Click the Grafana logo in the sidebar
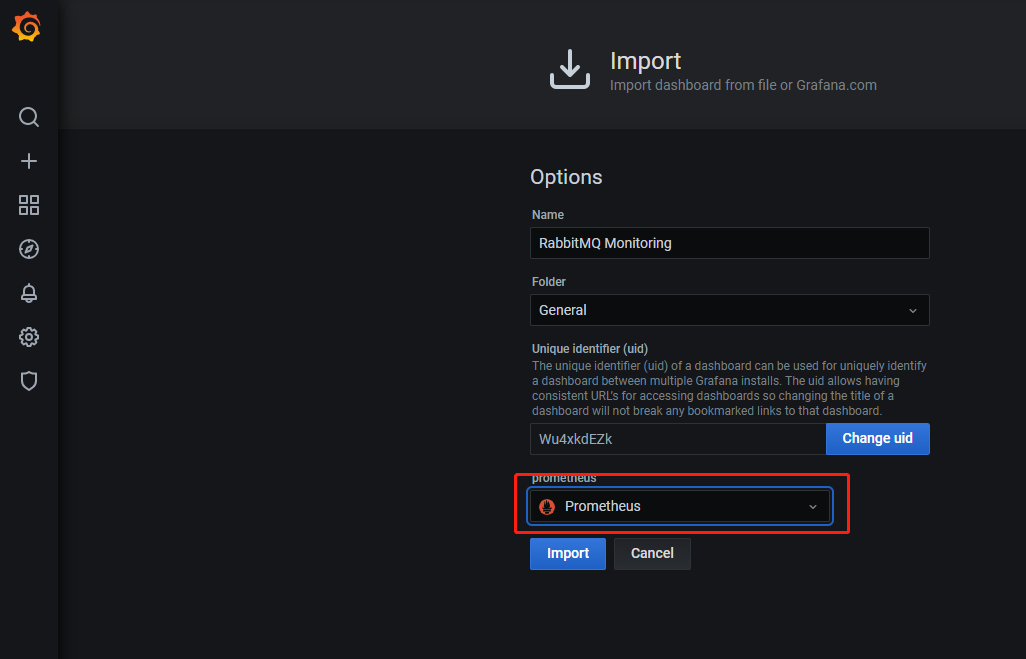The image size is (1026, 659). click(27, 28)
